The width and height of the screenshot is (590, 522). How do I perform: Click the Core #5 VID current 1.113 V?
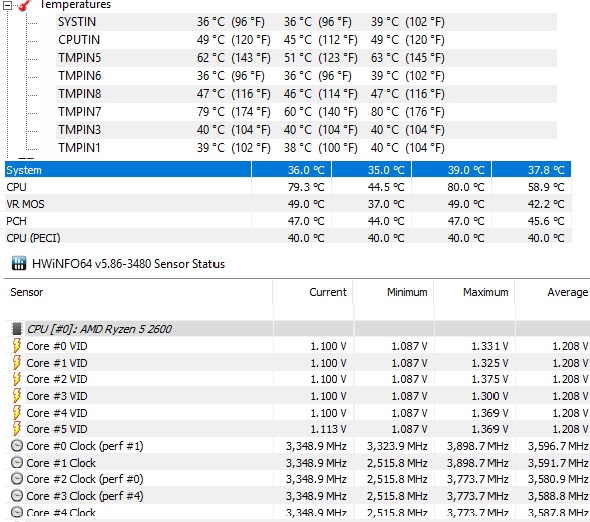pos(328,429)
